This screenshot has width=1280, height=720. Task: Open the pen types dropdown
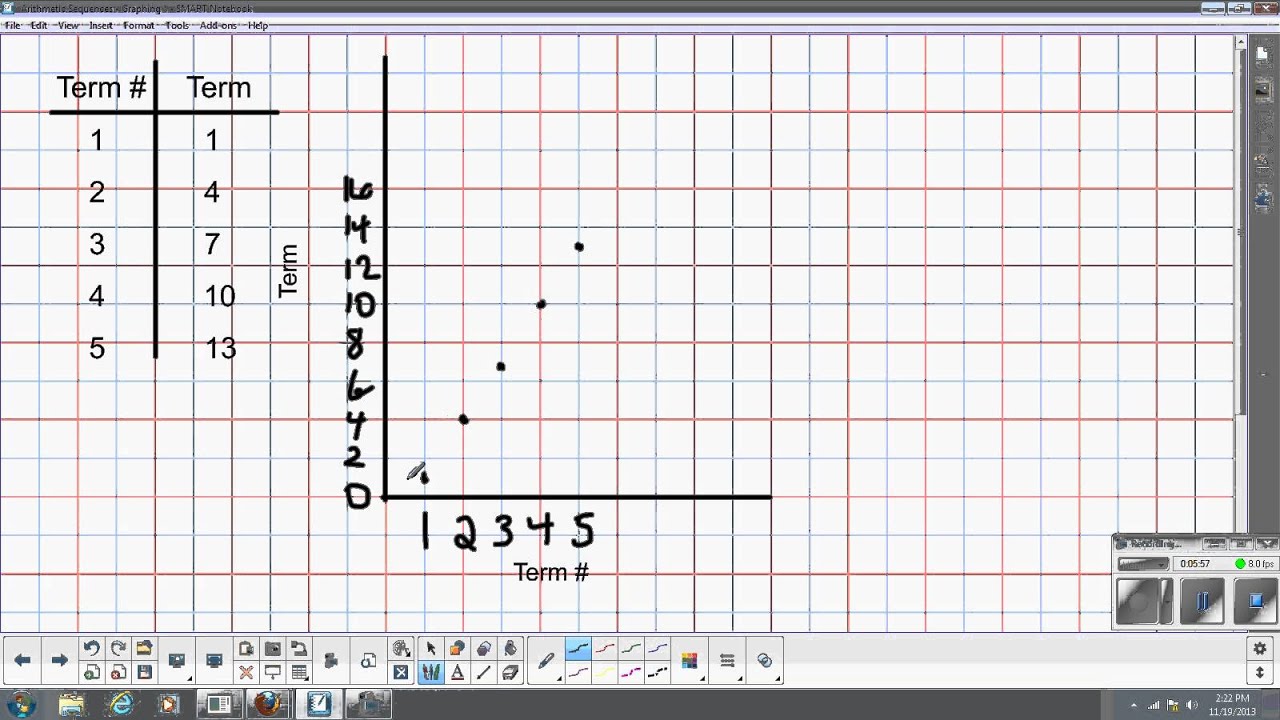[x=546, y=660]
